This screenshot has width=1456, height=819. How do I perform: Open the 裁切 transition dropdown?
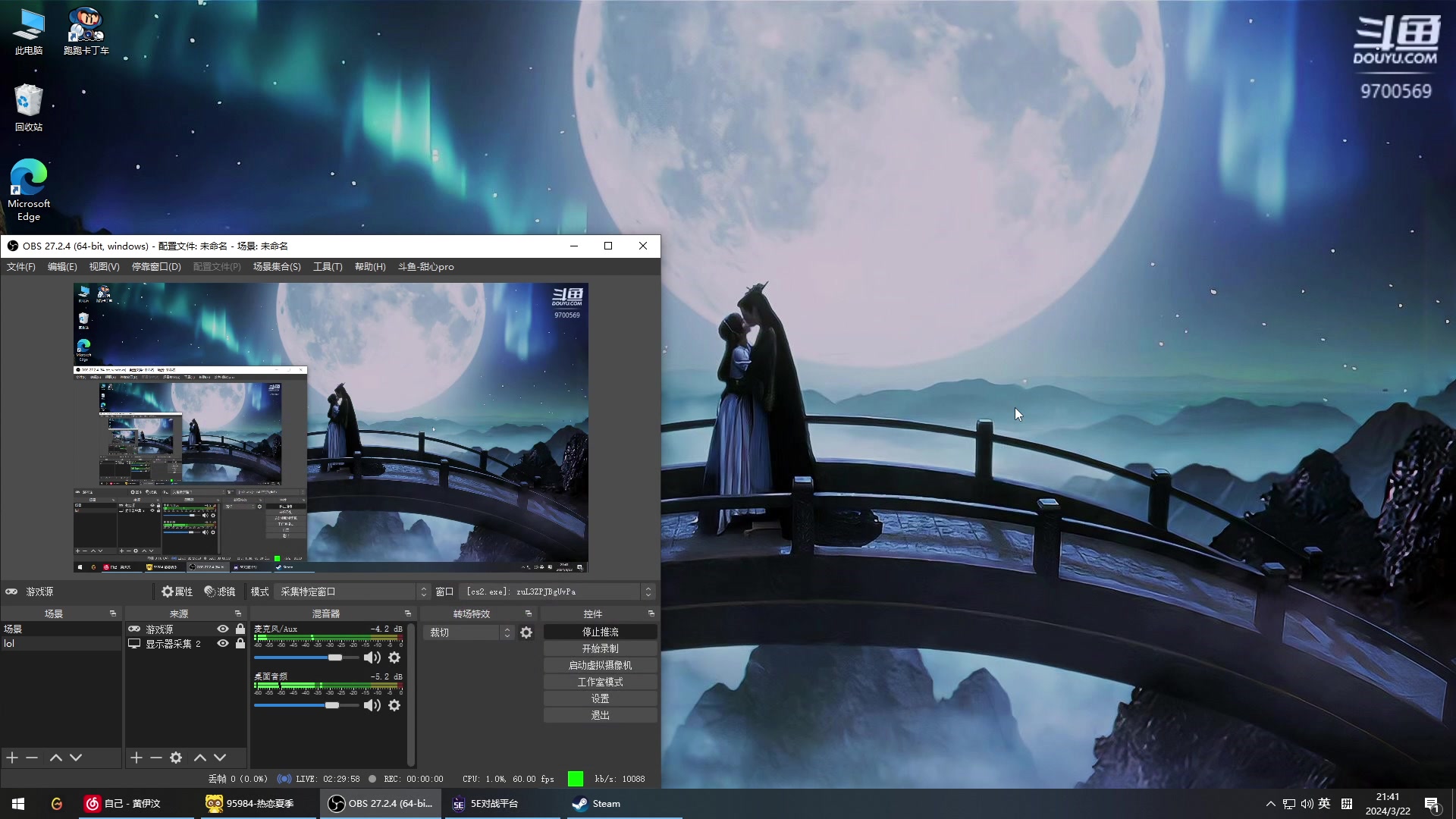coord(469,632)
